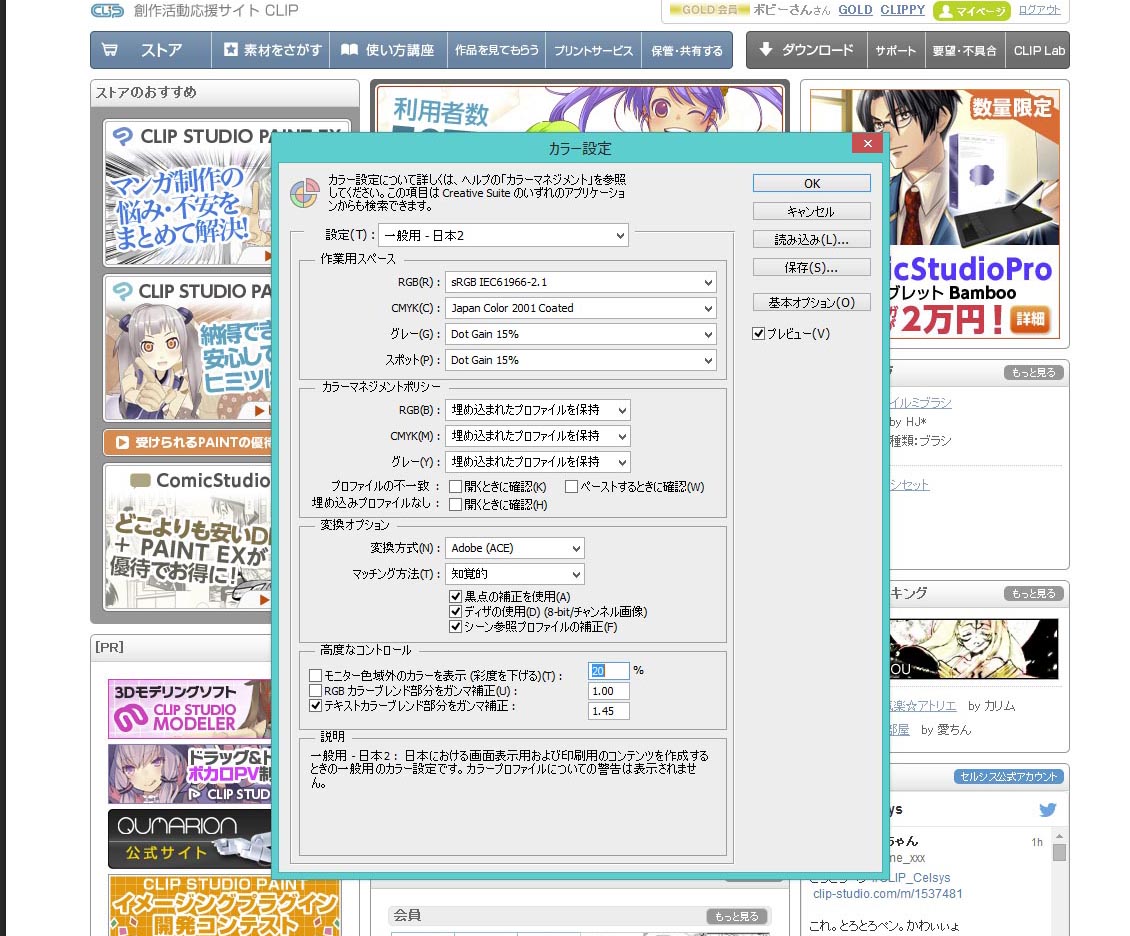Open the マッチング方法(T) 知覚的 dropdown
Image resolution: width=1130 pixels, height=936 pixels.
(x=515, y=574)
